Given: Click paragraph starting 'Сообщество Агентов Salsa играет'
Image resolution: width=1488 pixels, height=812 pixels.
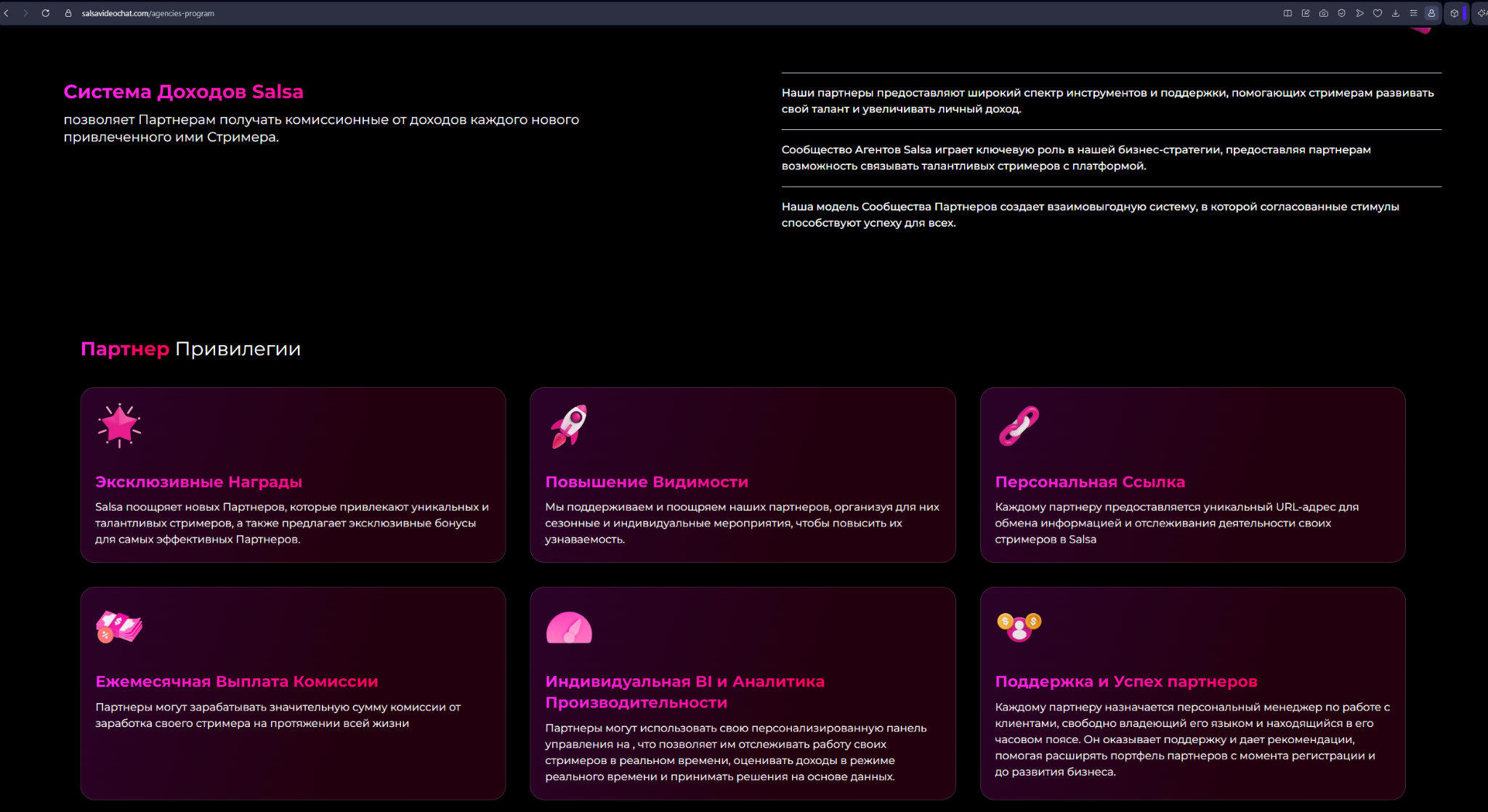Looking at the screenshot, I should point(1076,158).
